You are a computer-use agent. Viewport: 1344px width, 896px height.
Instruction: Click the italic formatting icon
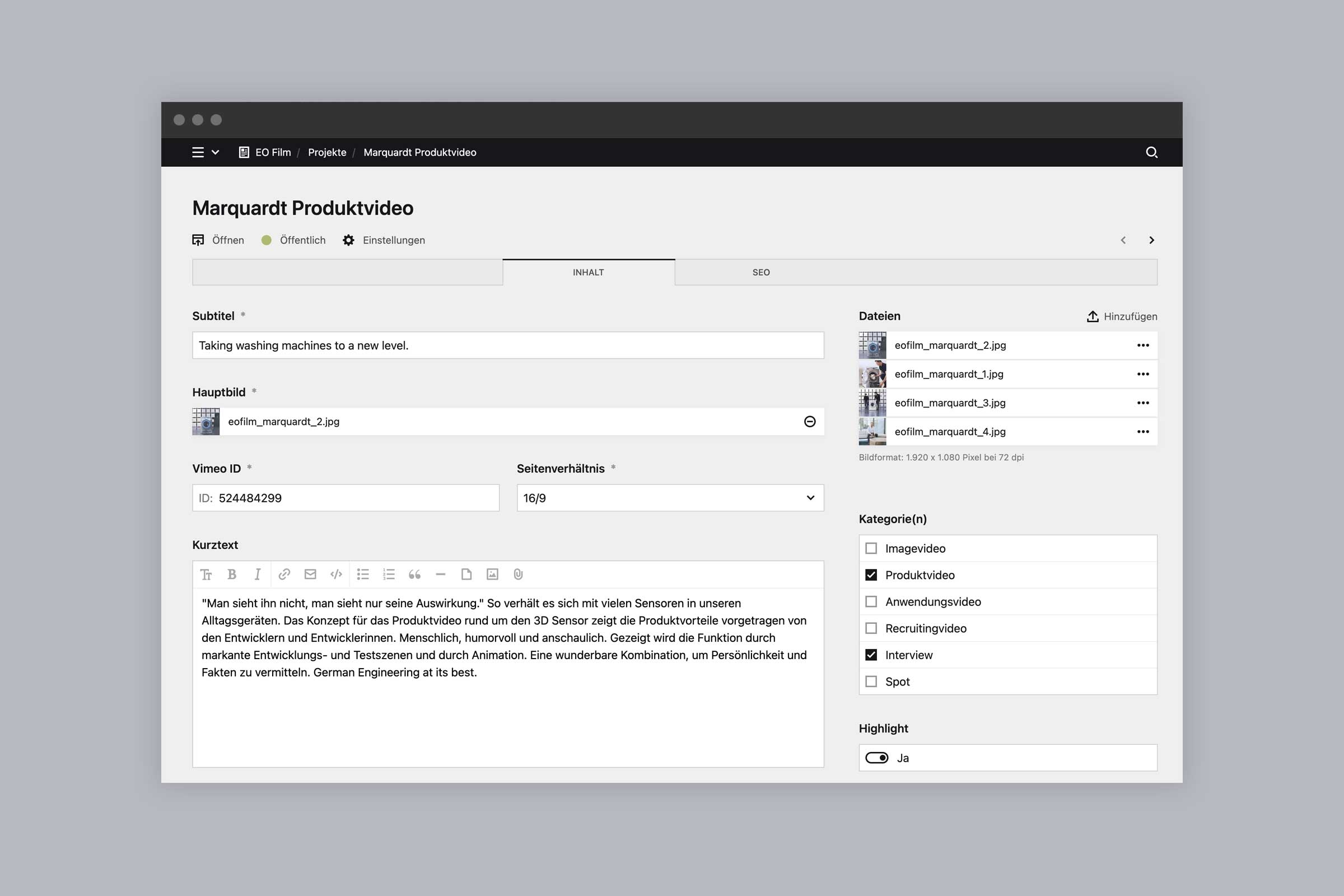(x=258, y=575)
